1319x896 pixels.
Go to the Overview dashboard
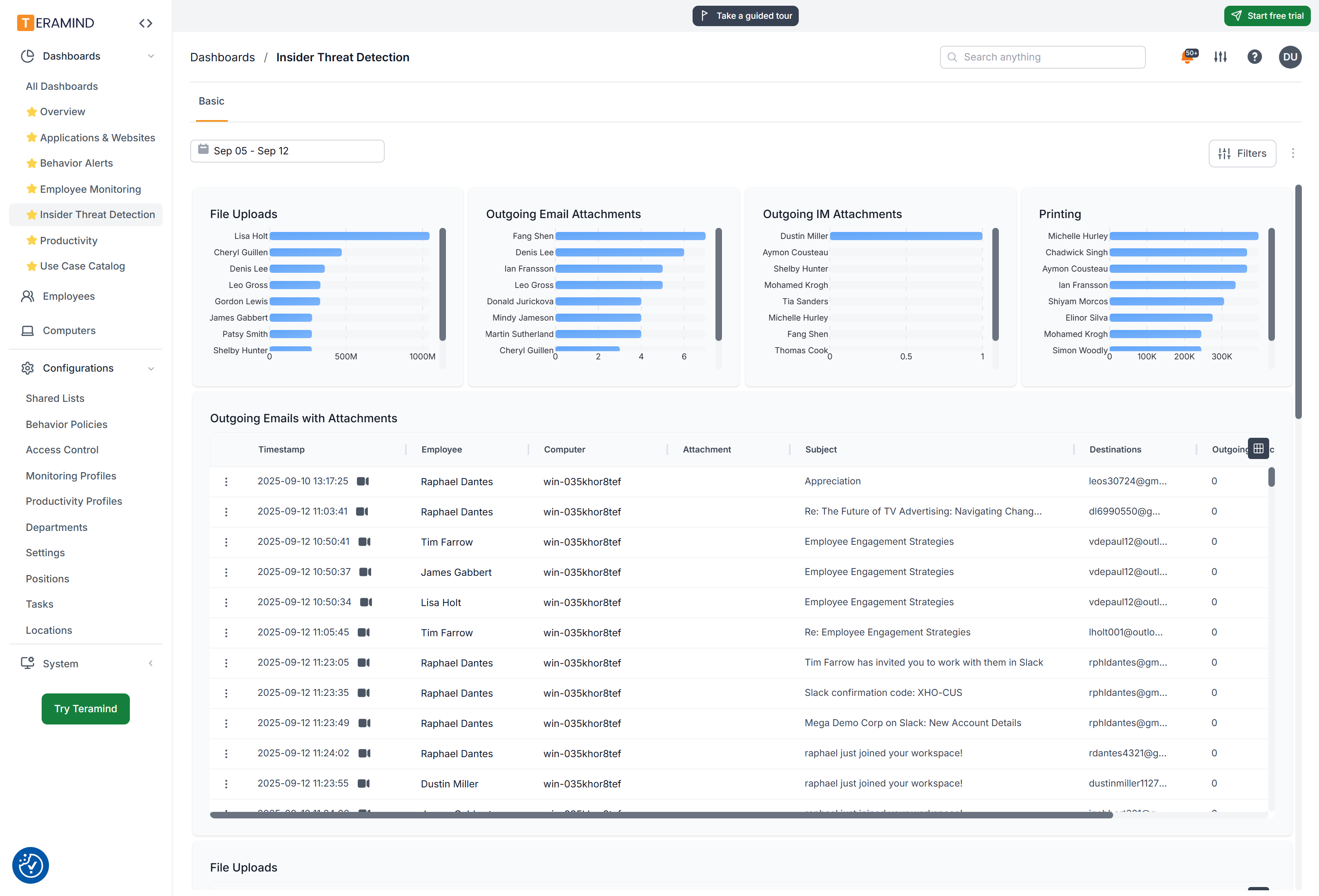click(62, 112)
